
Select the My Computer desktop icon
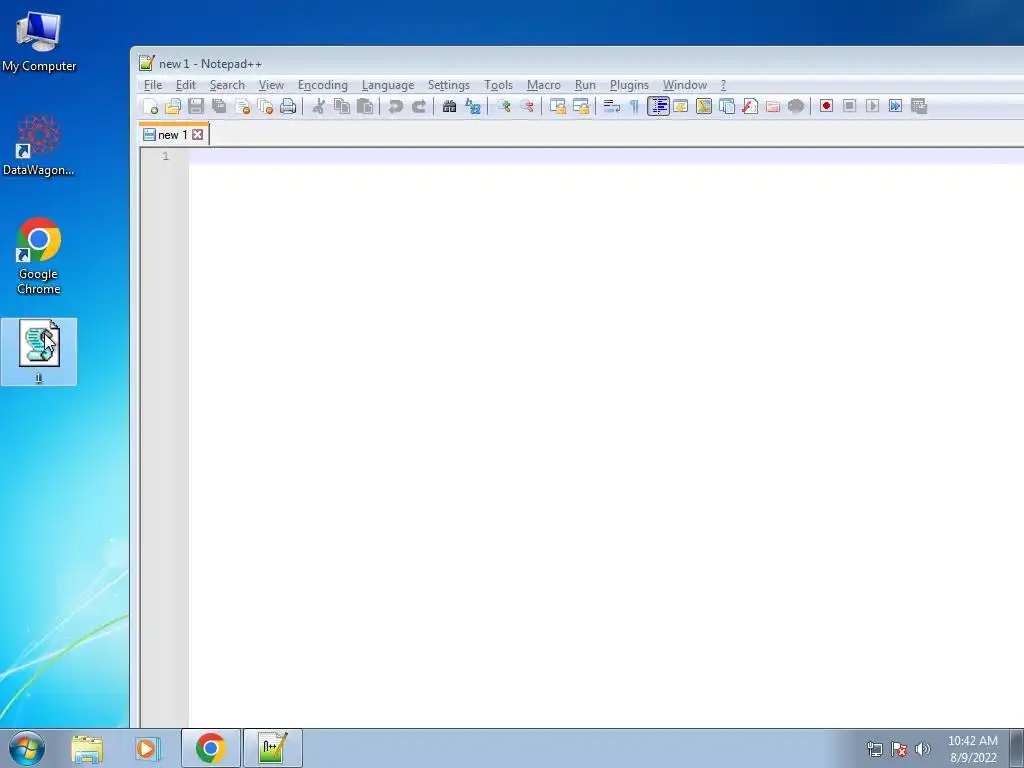39,40
